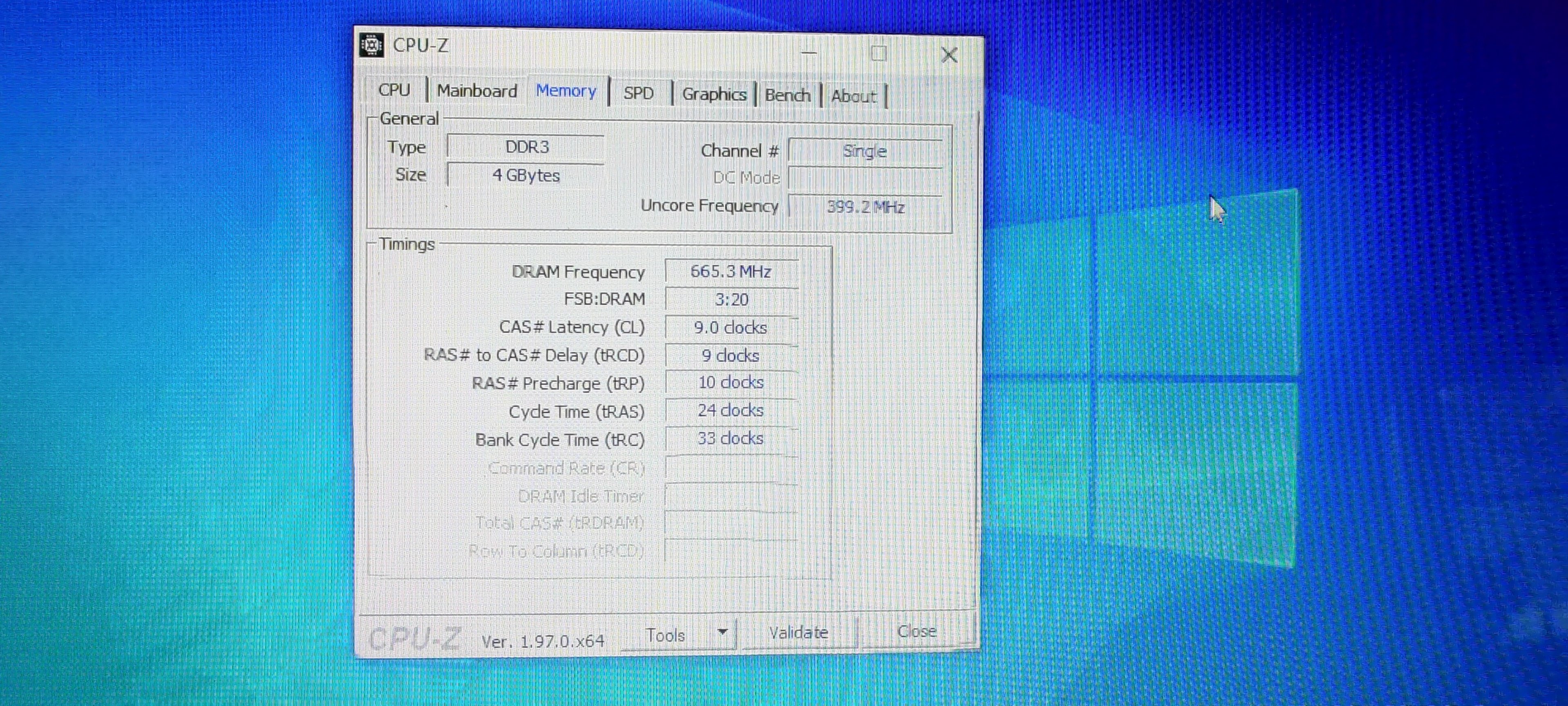The height and width of the screenshot is (706, 1568).
Task: Click the Type field showing DDR3
Action: click(526, 147)
